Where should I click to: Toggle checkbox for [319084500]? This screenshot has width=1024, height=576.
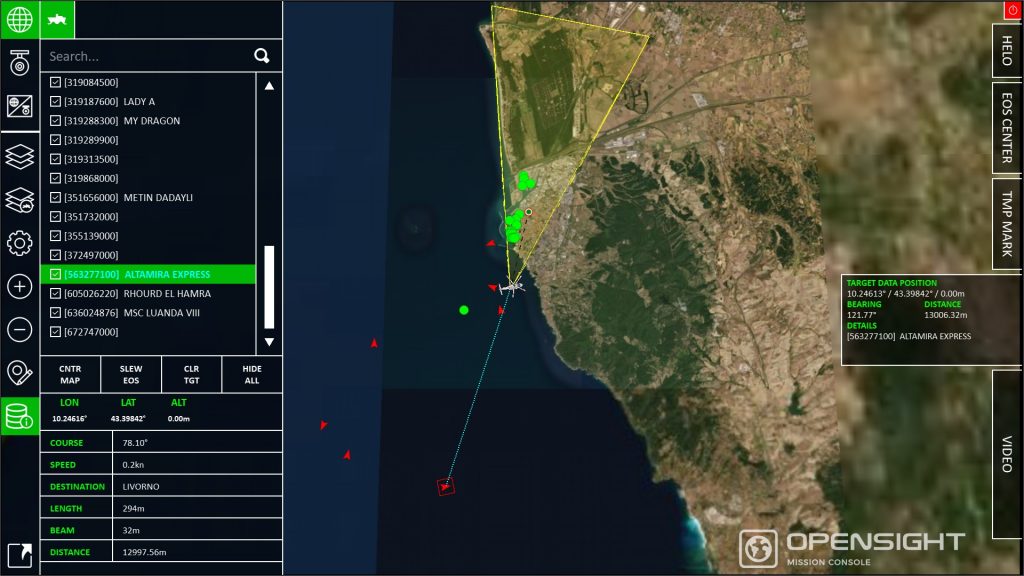pos(56,82)
